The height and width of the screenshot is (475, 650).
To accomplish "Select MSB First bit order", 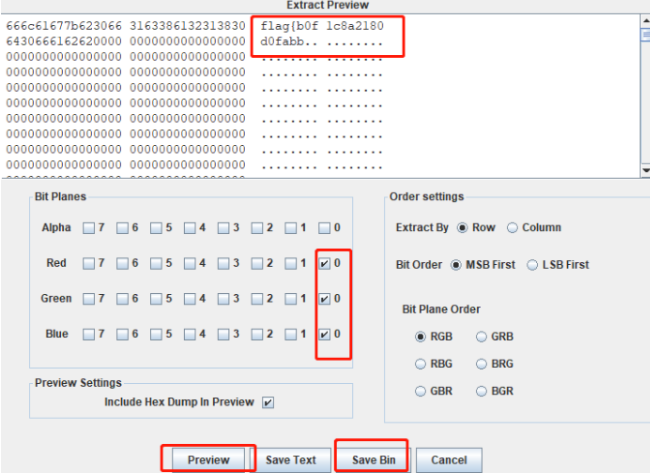I will tap(456, 265).
